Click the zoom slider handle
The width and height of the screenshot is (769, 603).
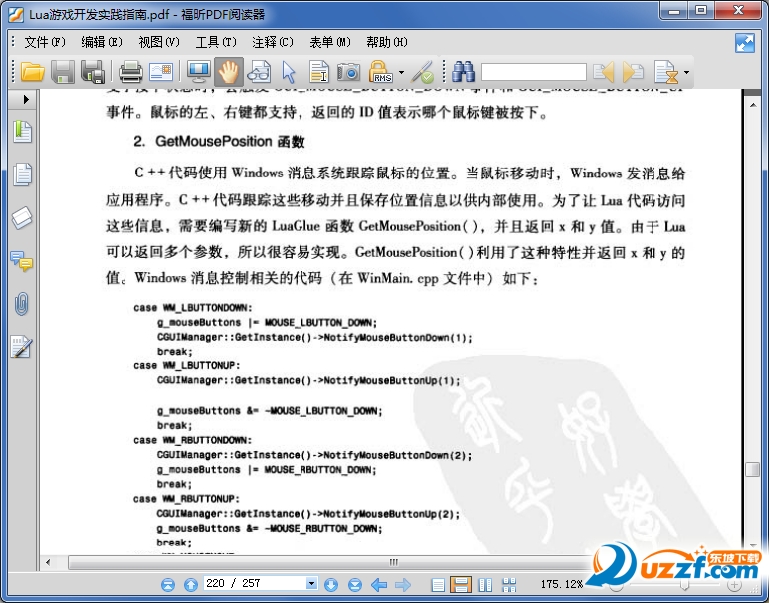tap(684, 585)
